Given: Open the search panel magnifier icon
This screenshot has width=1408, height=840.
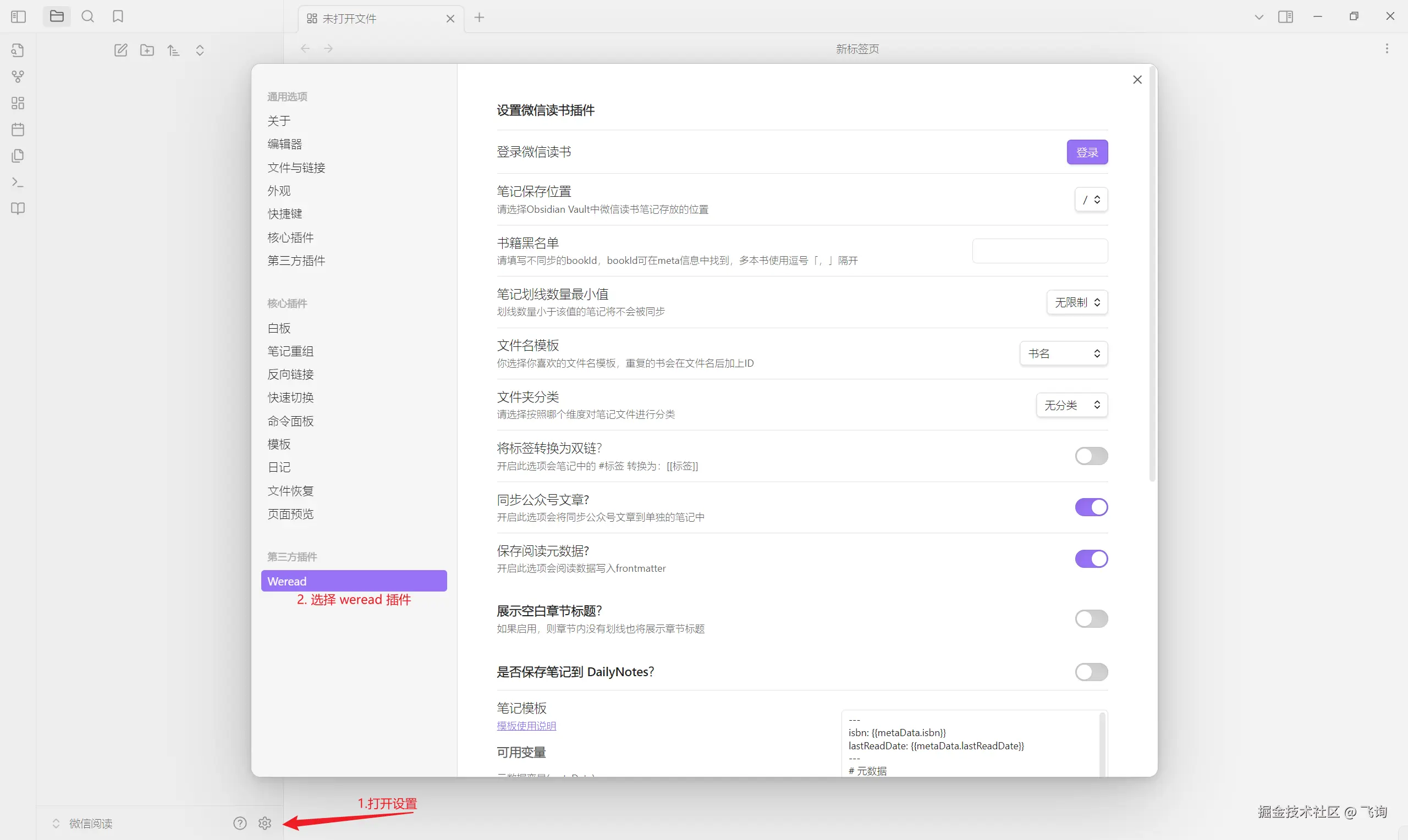Looking at the screenshot, I should (x=88, y=16).
